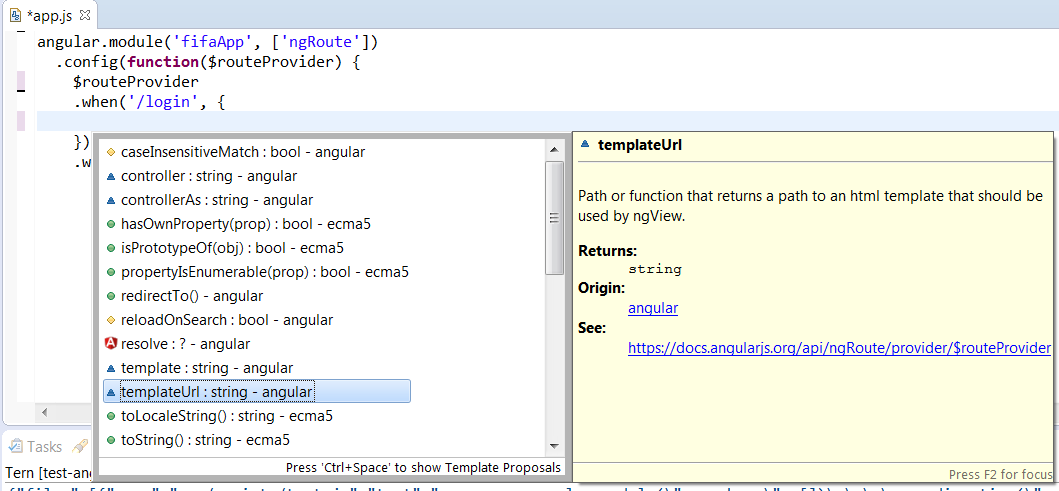Open the docs.angularjs.org $routeProvider link
Screen dimensions: 1059x491
click(840, 348)
